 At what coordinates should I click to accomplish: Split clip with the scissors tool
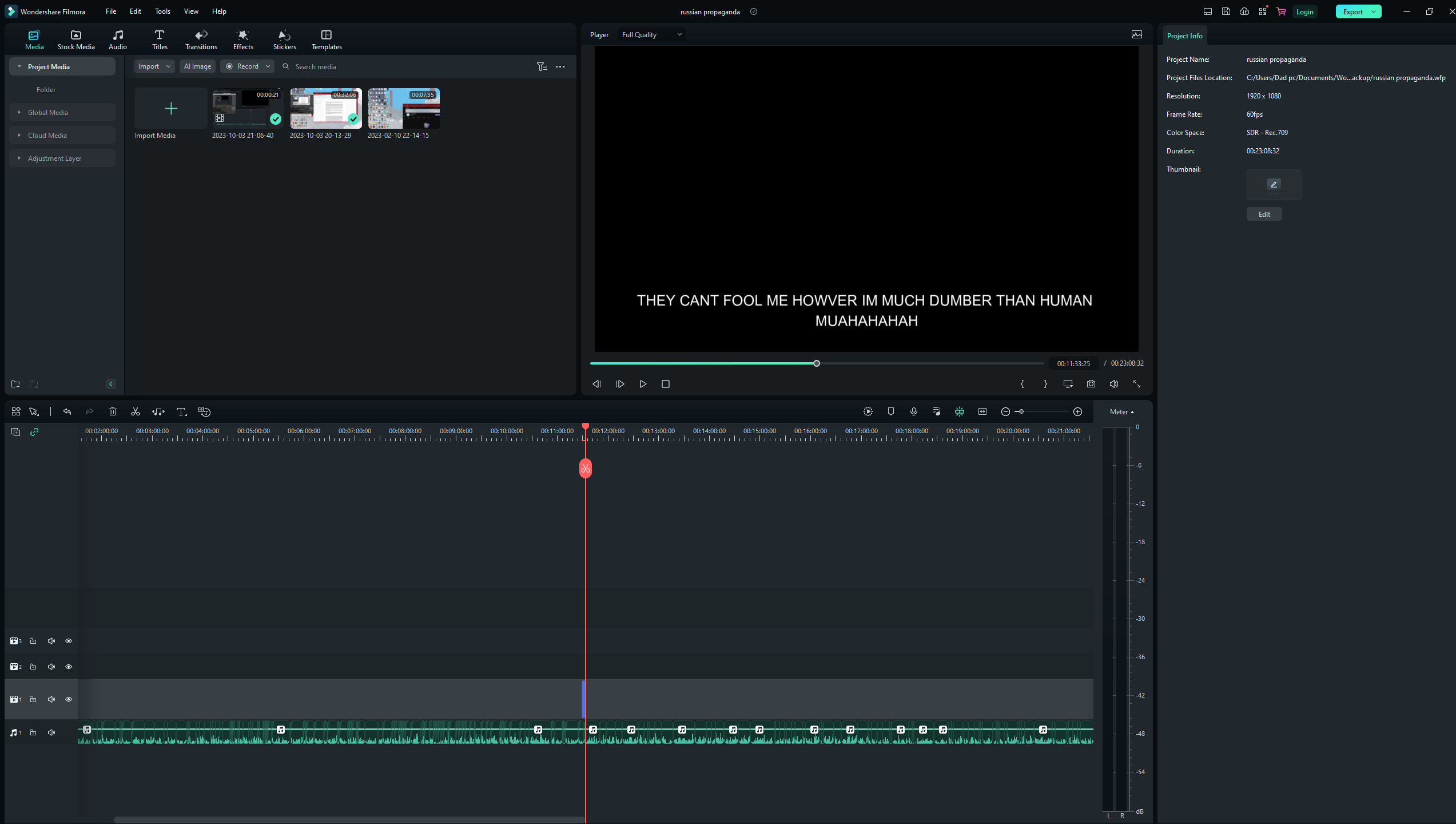pyautogui.click(x=136, y=411)
